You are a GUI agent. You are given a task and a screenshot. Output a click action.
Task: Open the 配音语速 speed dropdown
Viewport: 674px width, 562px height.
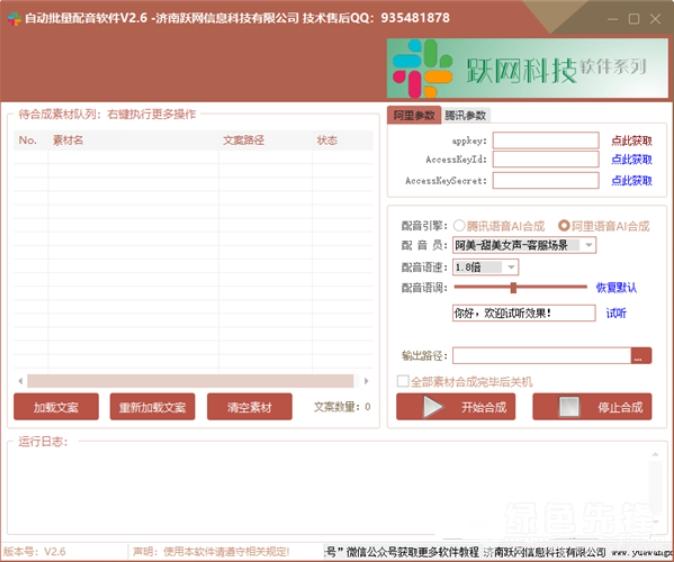[x=485, y=267]
